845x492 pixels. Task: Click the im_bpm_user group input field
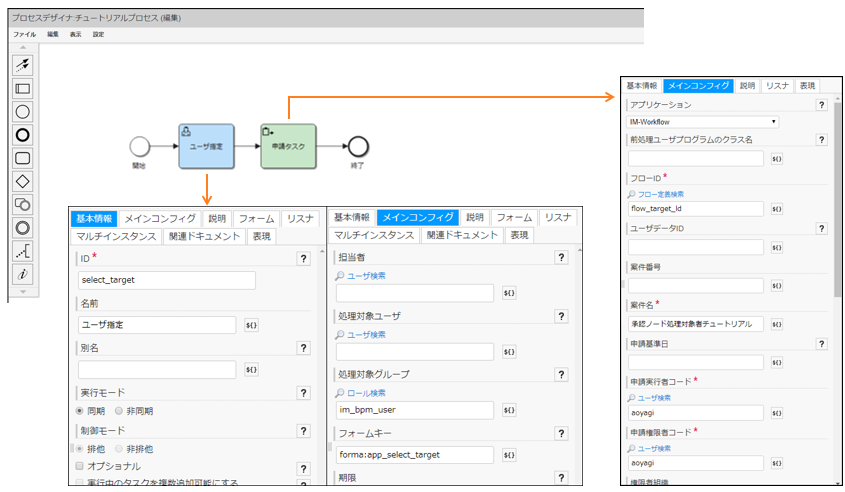coord(415,410)
